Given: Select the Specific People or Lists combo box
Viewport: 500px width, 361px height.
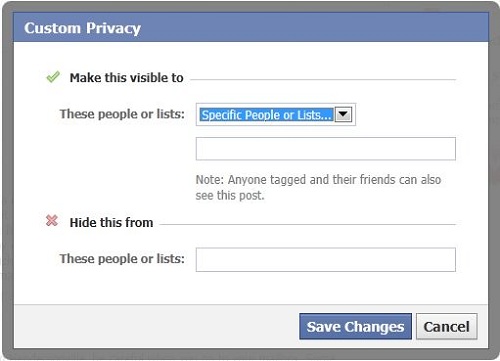Looking at the screenshot, I should (x=276, y=115).
